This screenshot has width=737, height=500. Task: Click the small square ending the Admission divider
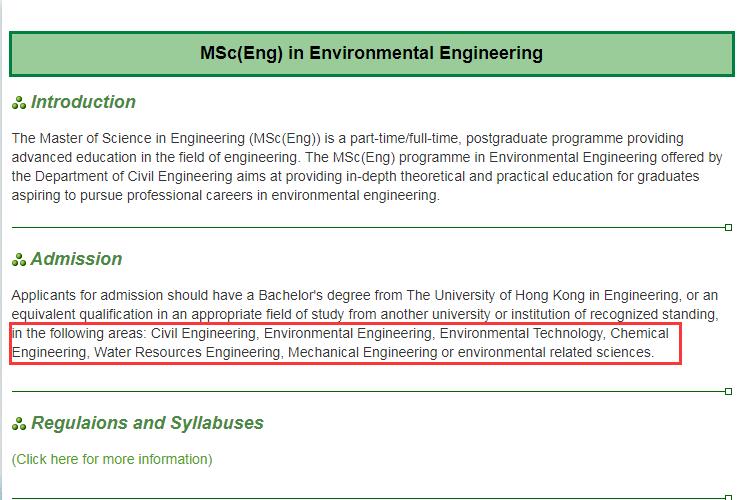pyautogui.click(x=728, y=392)
